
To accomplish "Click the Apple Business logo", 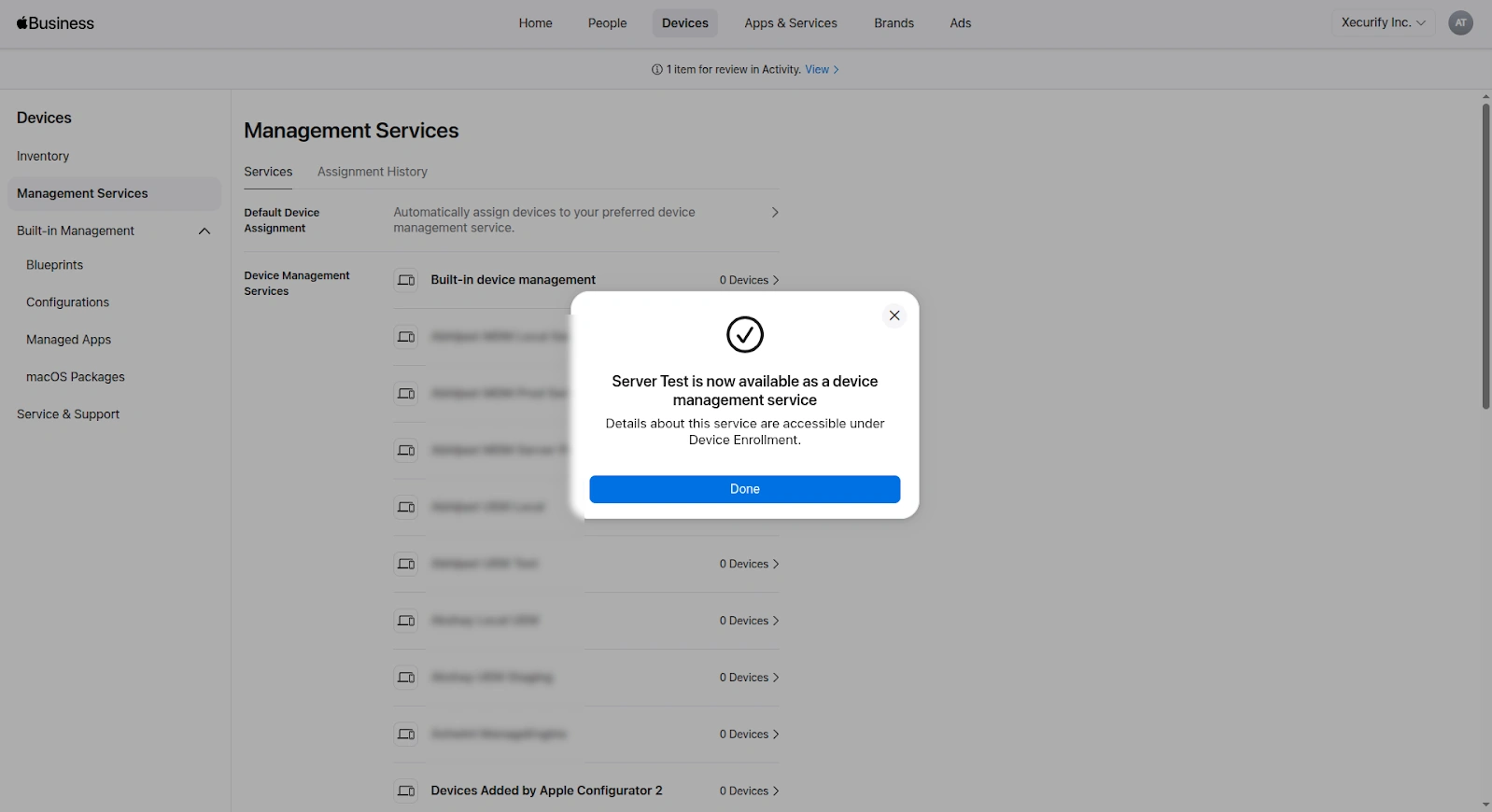I will tap(55, 23).
